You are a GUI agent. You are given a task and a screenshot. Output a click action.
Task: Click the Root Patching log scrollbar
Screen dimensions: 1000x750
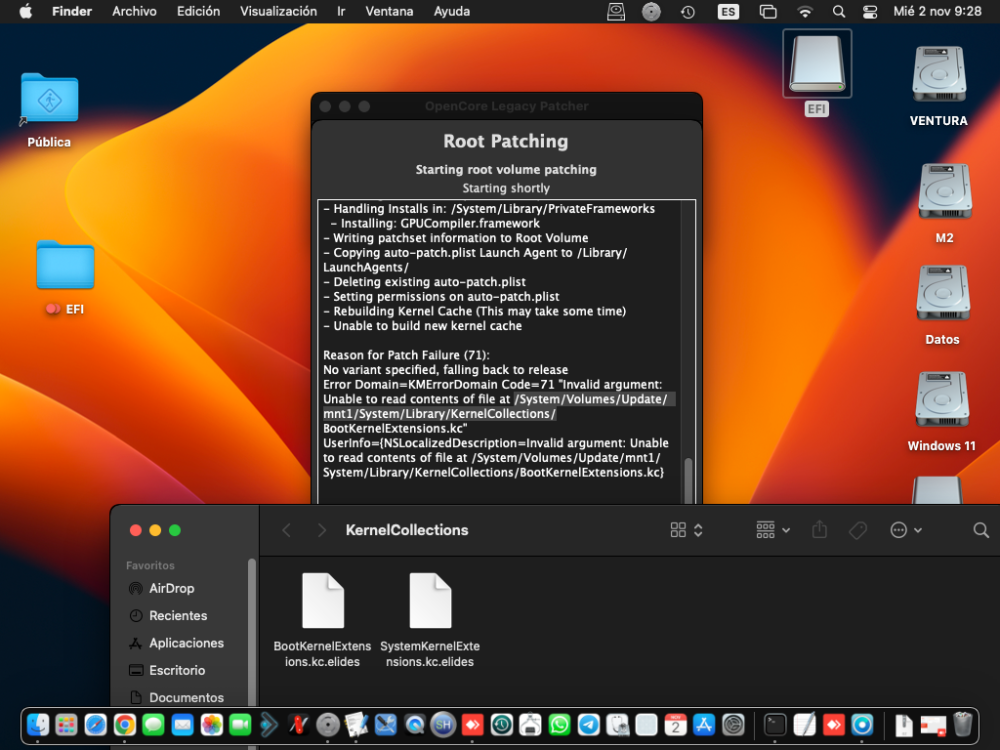click(688, 481)
